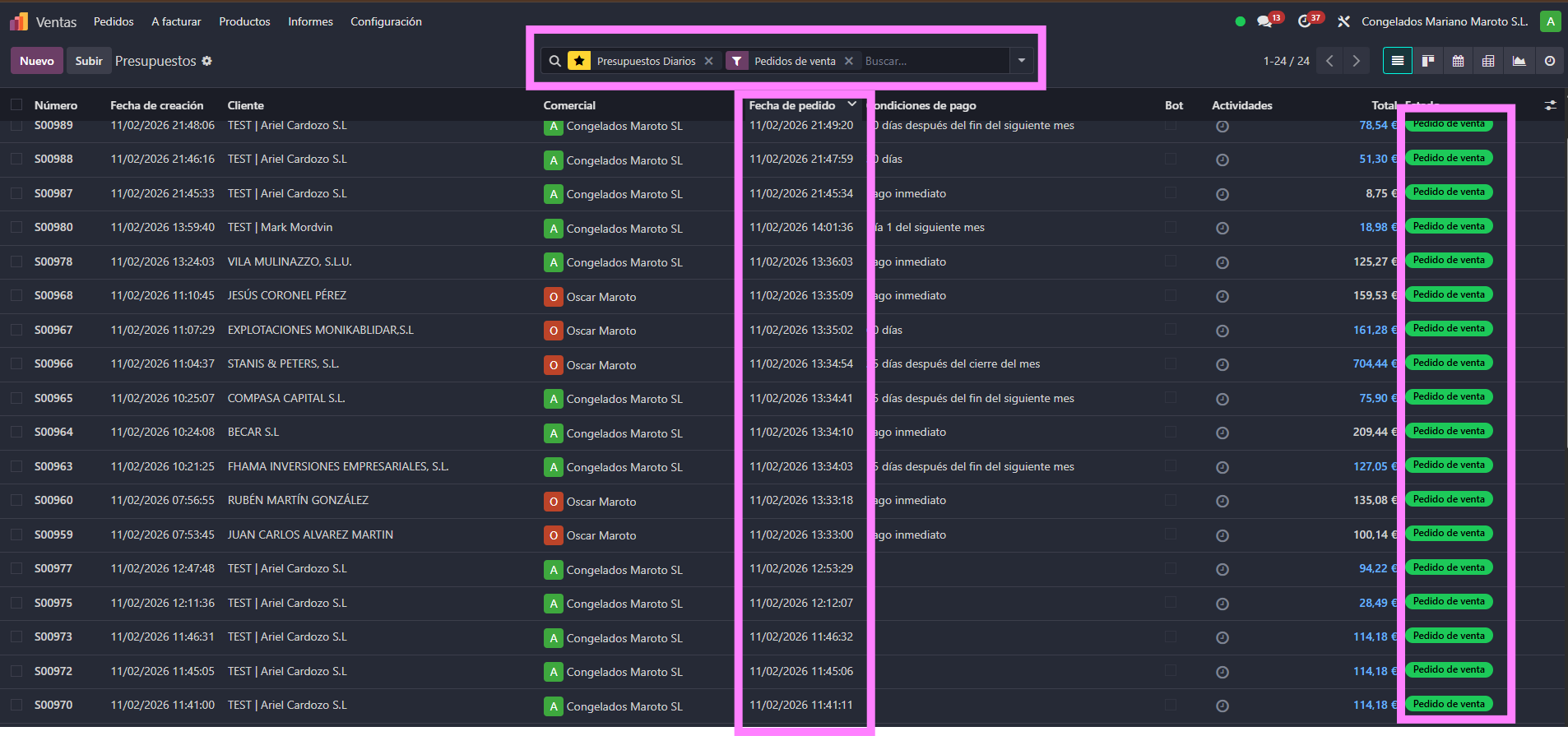Open the activities clock icon with badge 37
Viewport: 1568px width, 736px height.
1305,21
